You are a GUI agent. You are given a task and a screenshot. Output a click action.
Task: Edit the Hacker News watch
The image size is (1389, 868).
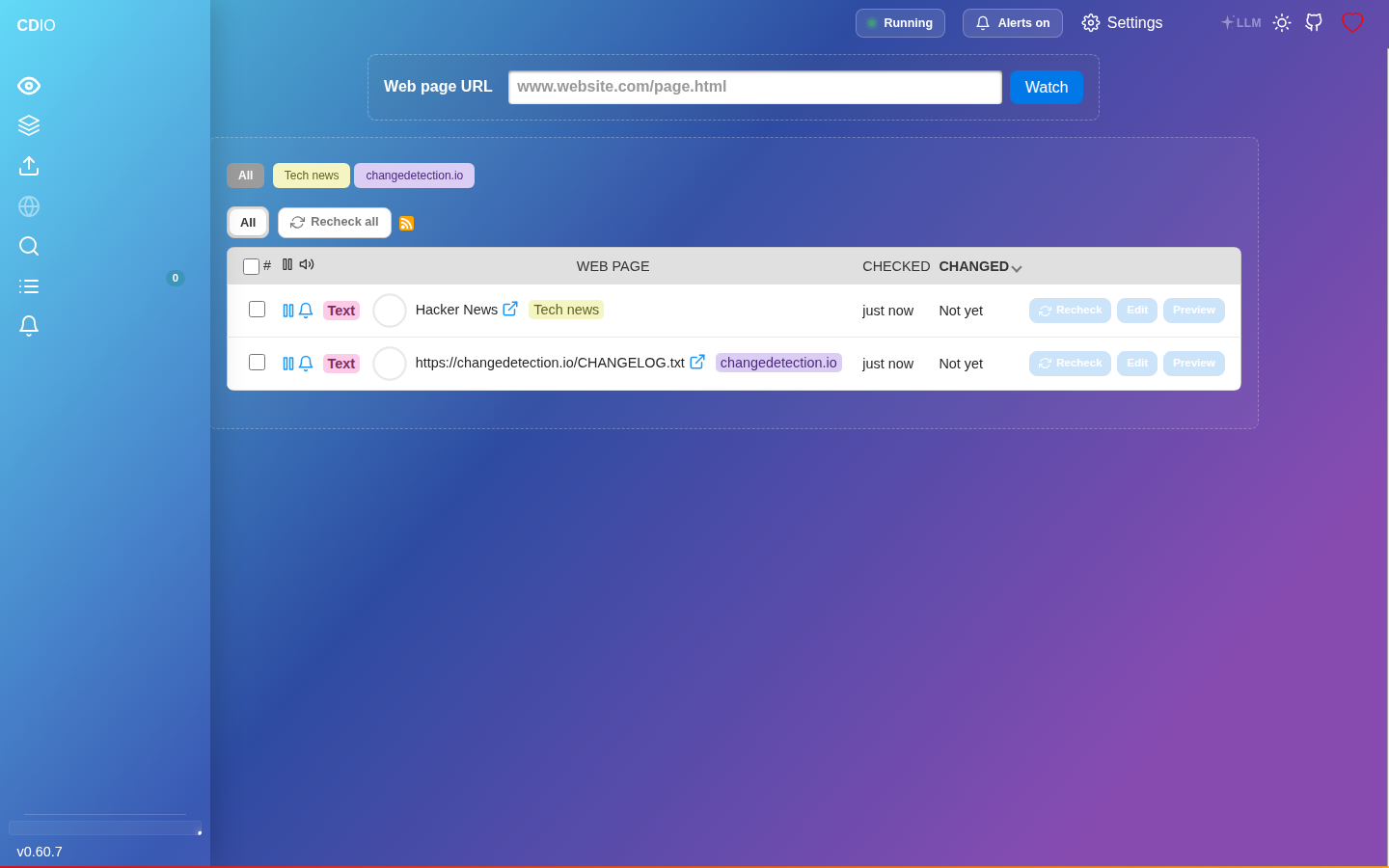point(1137,311)
